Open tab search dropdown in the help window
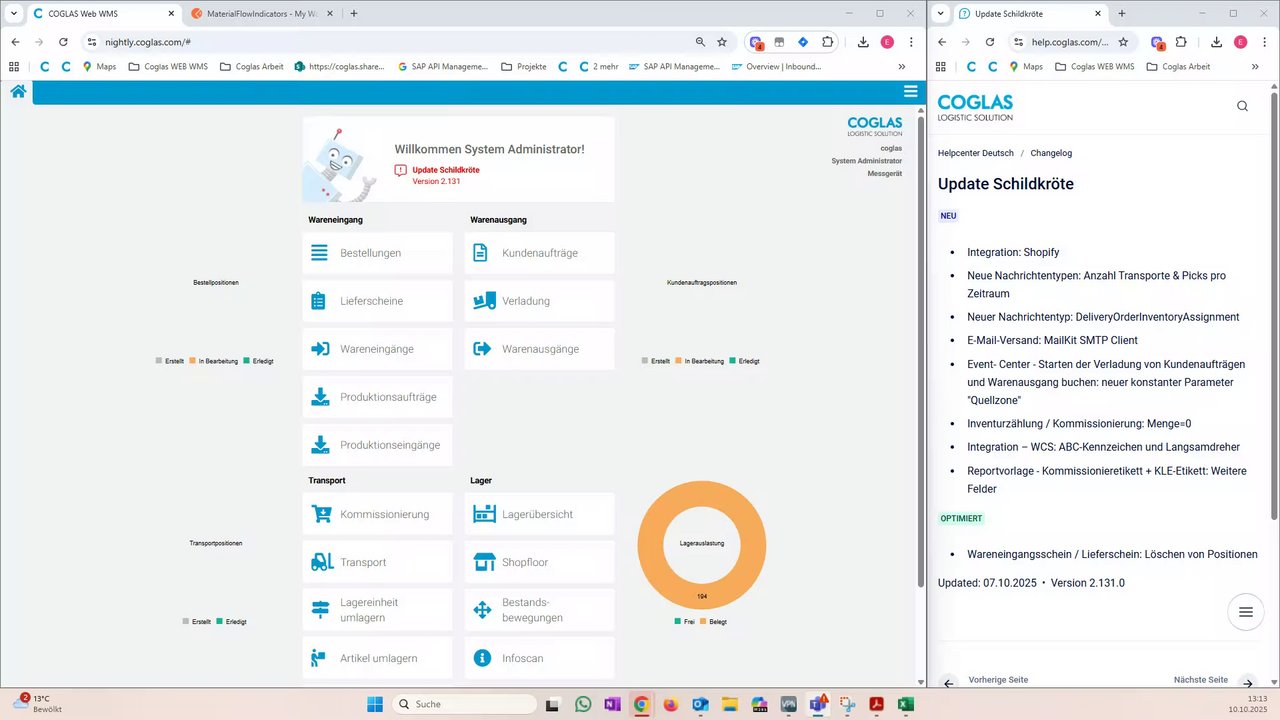Viewport: 1280px width, 720px height. pos(942,13)
